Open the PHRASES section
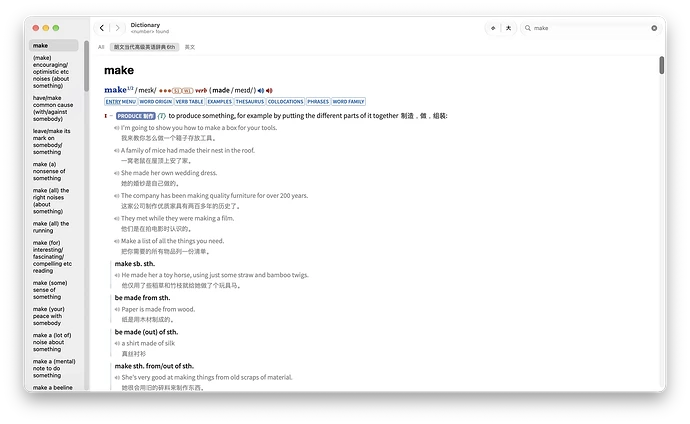The image size is (690, 424). [318, 102]
